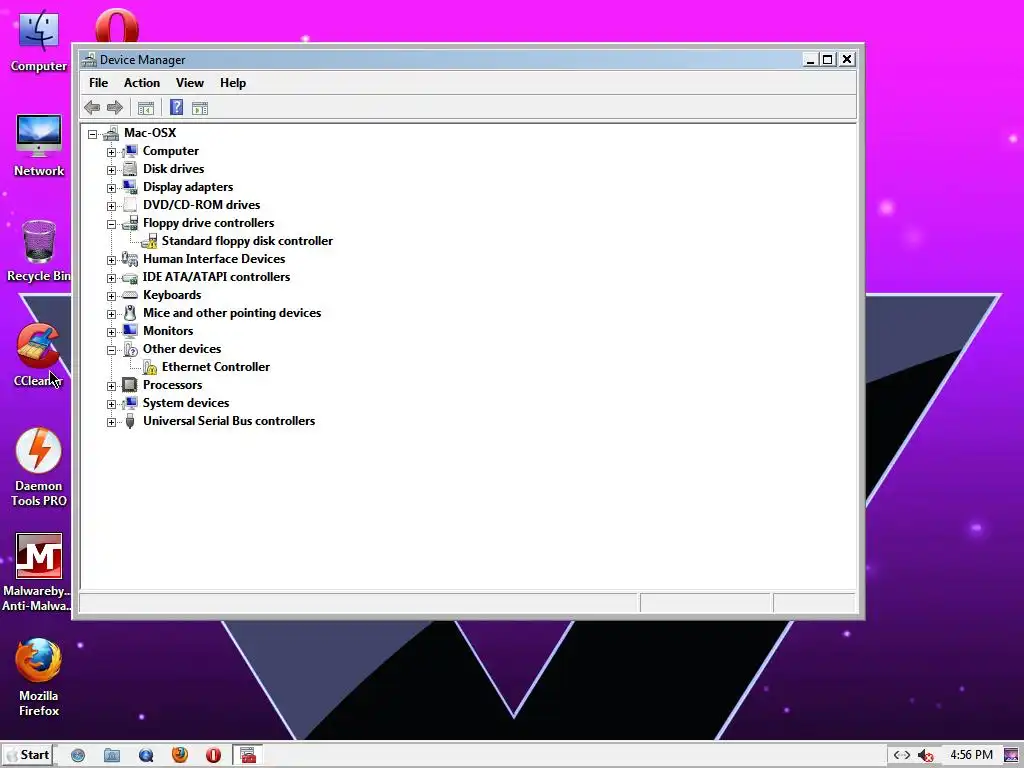Click the network arrows icon in system tray
1024x768 pixels.
902,756
